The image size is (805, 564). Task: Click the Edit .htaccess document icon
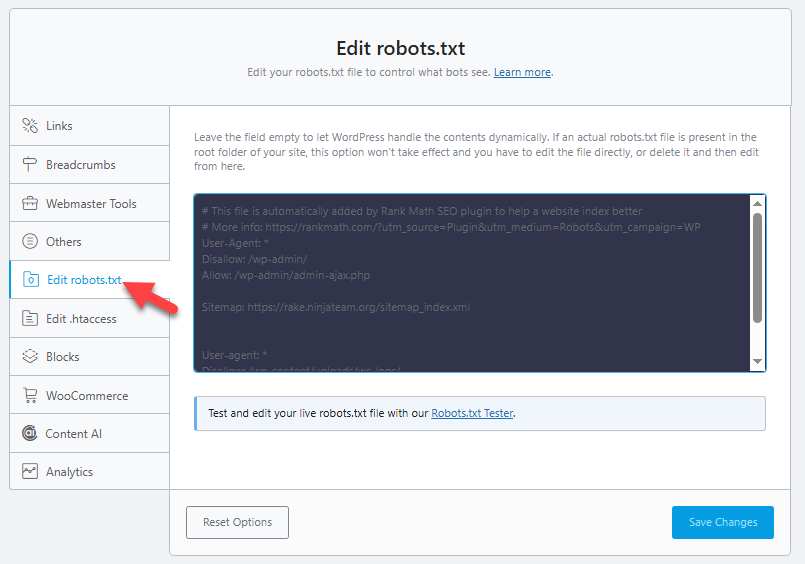pyautogui.click(x=29, y=319)
